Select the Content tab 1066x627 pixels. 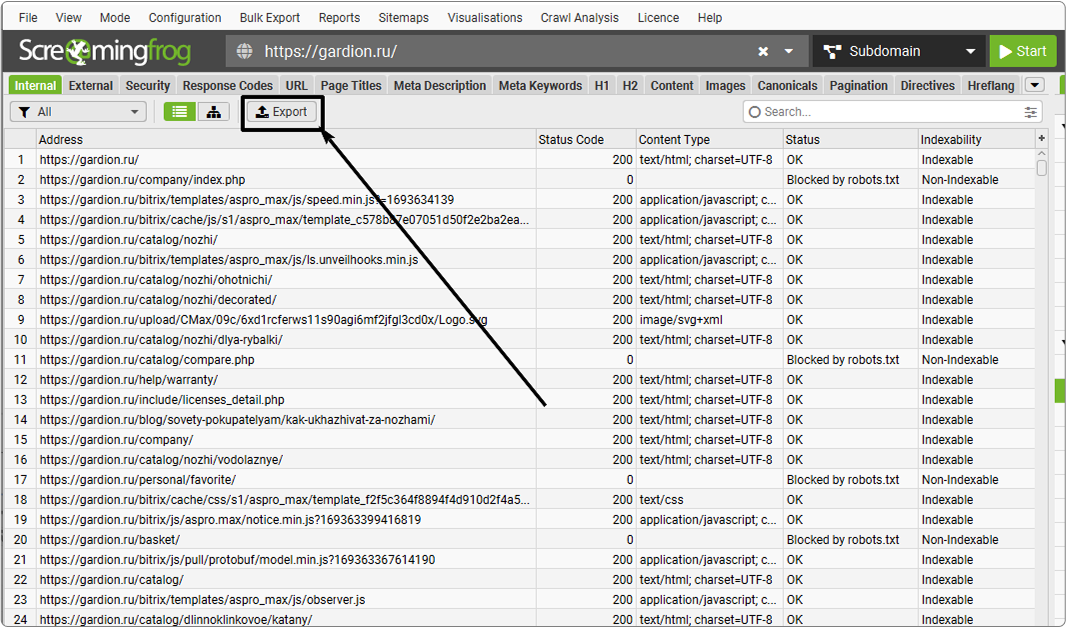(x=672, y=86)
